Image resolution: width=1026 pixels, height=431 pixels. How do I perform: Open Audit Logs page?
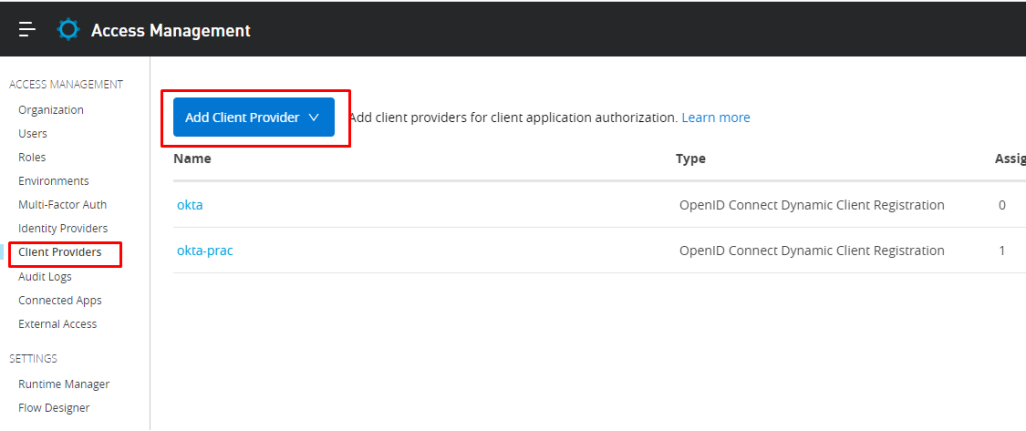[45, 277]
